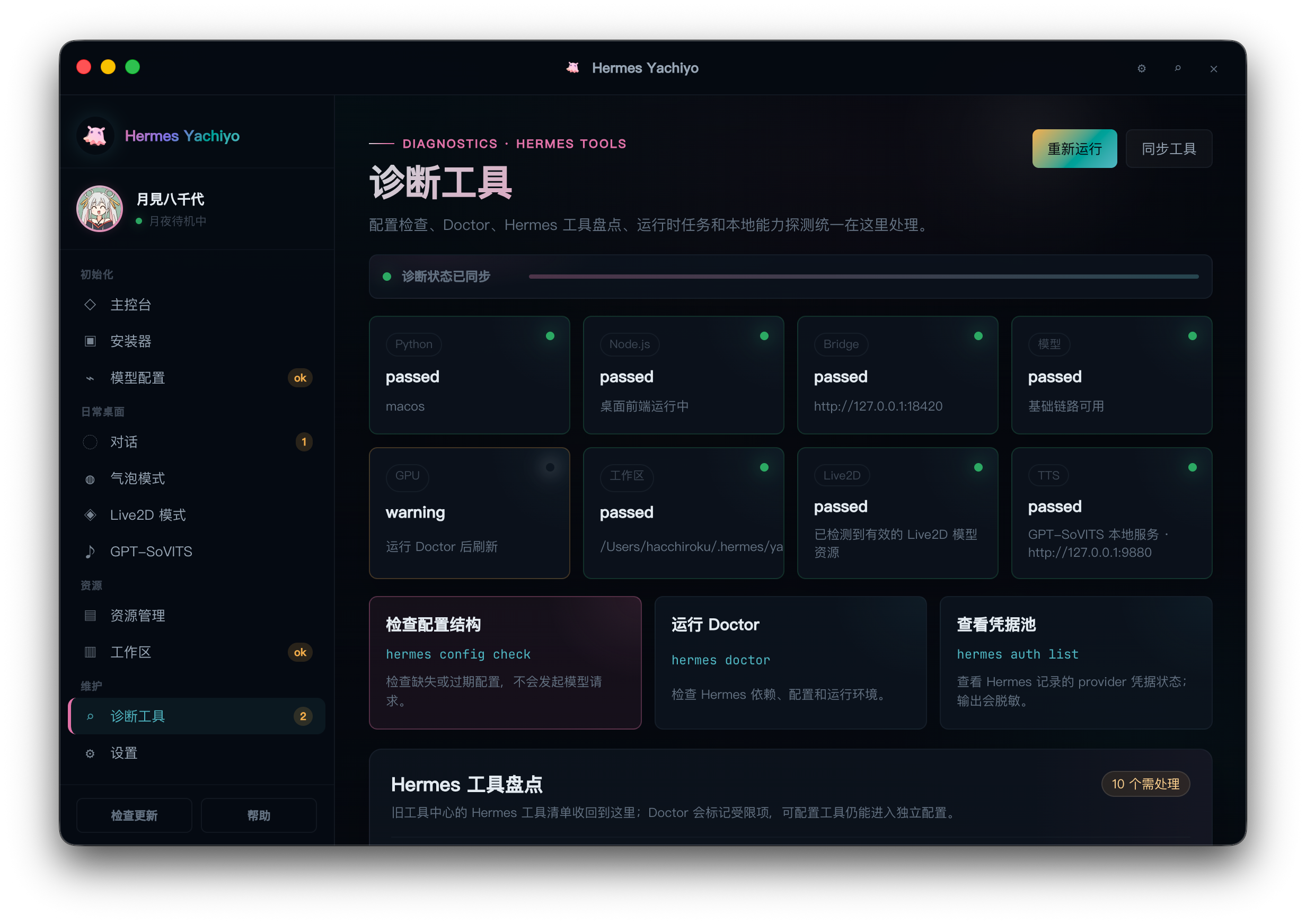
Task: Click the '10 个需处理' badge
Action: (1145, 784)
